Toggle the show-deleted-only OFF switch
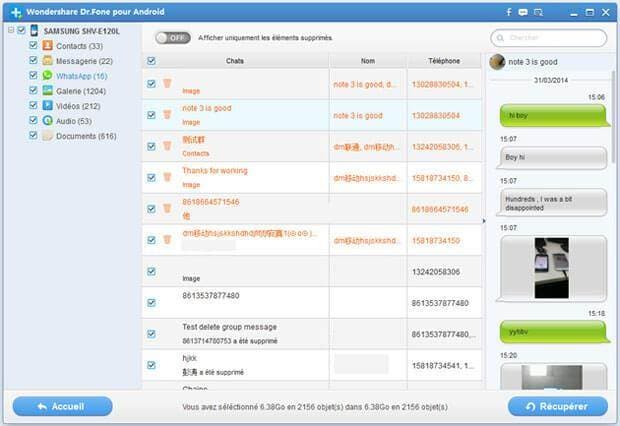This screenshot has height=426, width=620. [173, 38]
